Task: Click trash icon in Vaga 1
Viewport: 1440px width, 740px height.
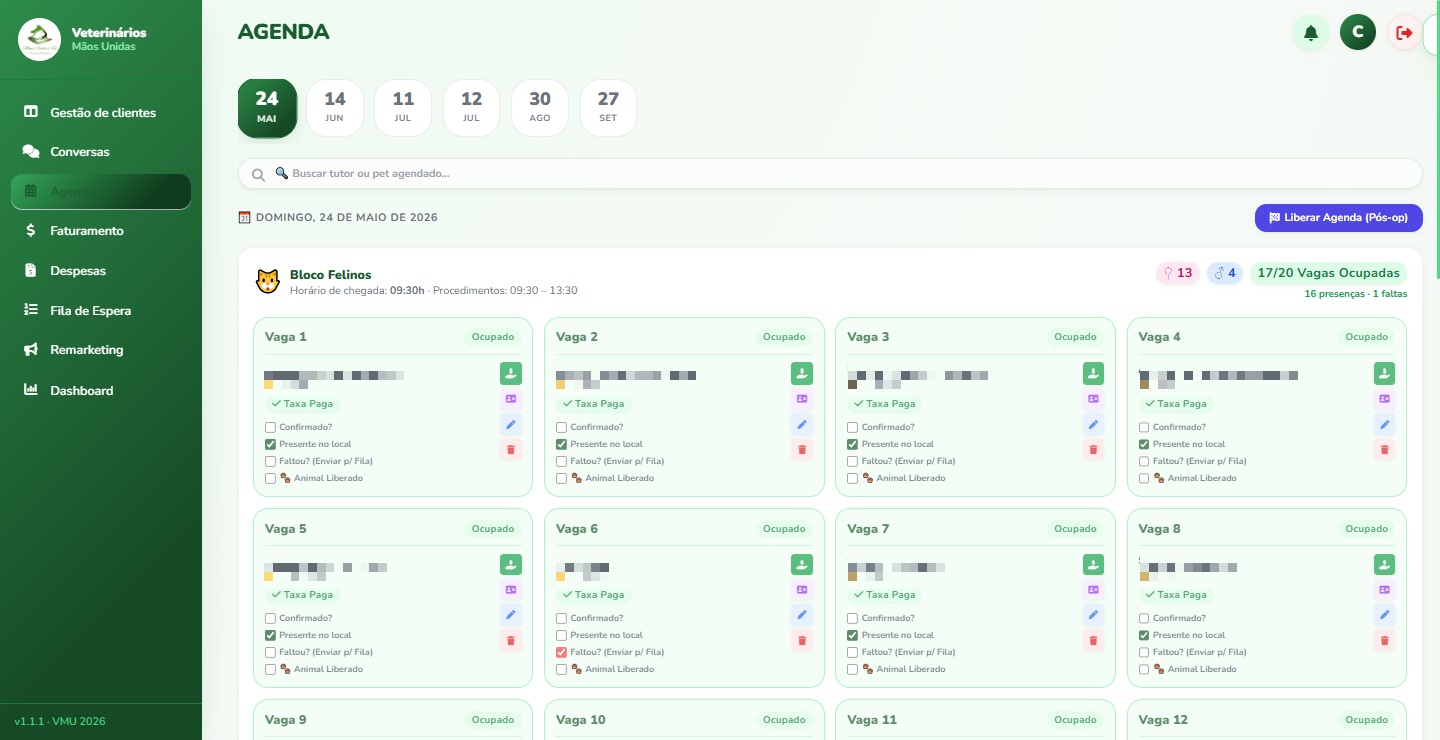Action: click(511, 449)
